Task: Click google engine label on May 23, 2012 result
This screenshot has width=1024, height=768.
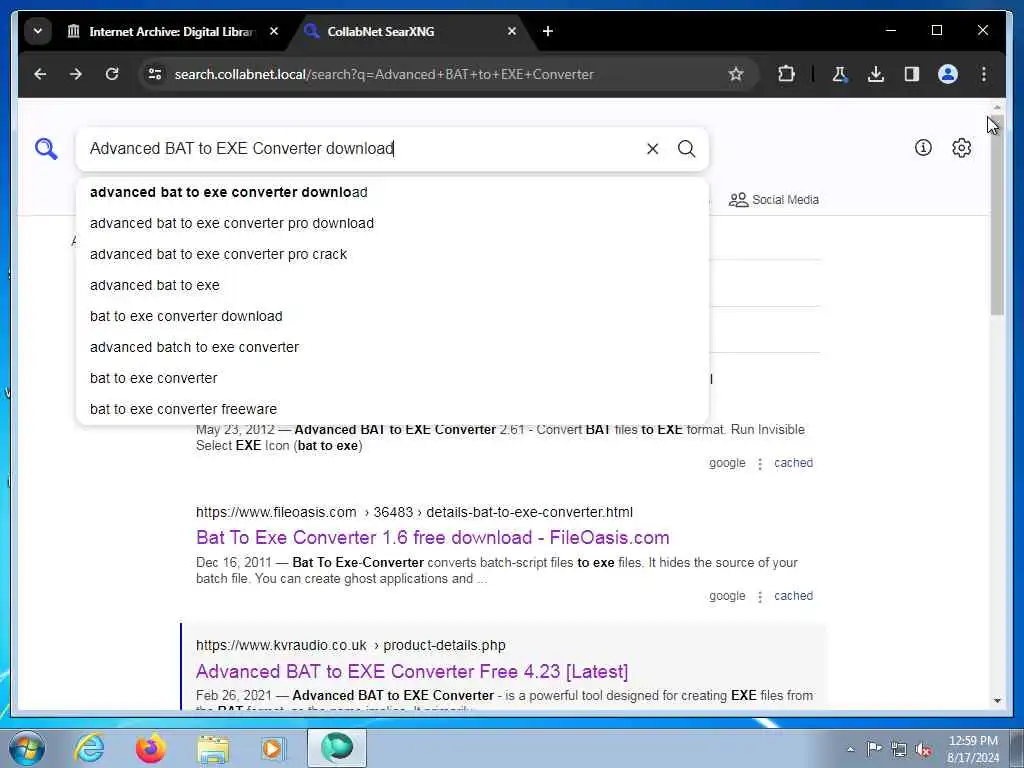Action: [727, 463]
